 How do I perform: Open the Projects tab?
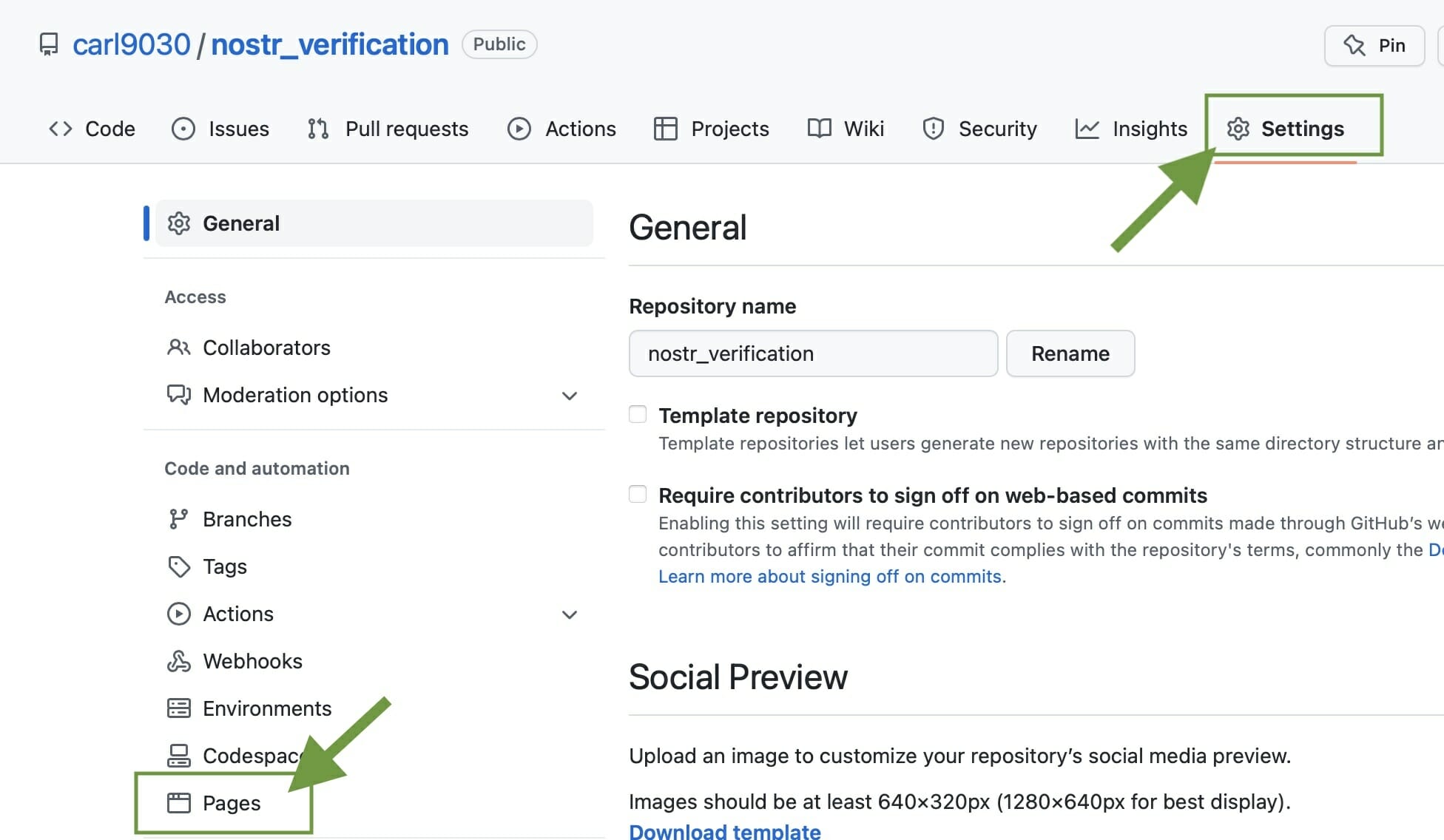pos(729,128)
